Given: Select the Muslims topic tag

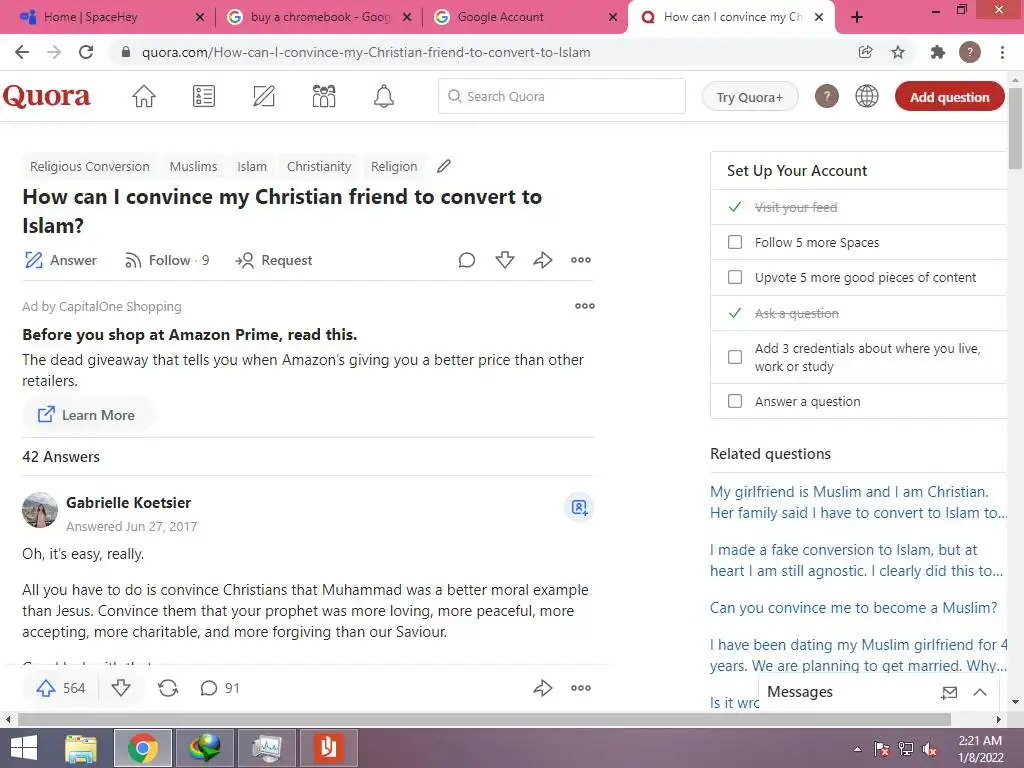Looking at the screenshot, I should click(193, 167).
